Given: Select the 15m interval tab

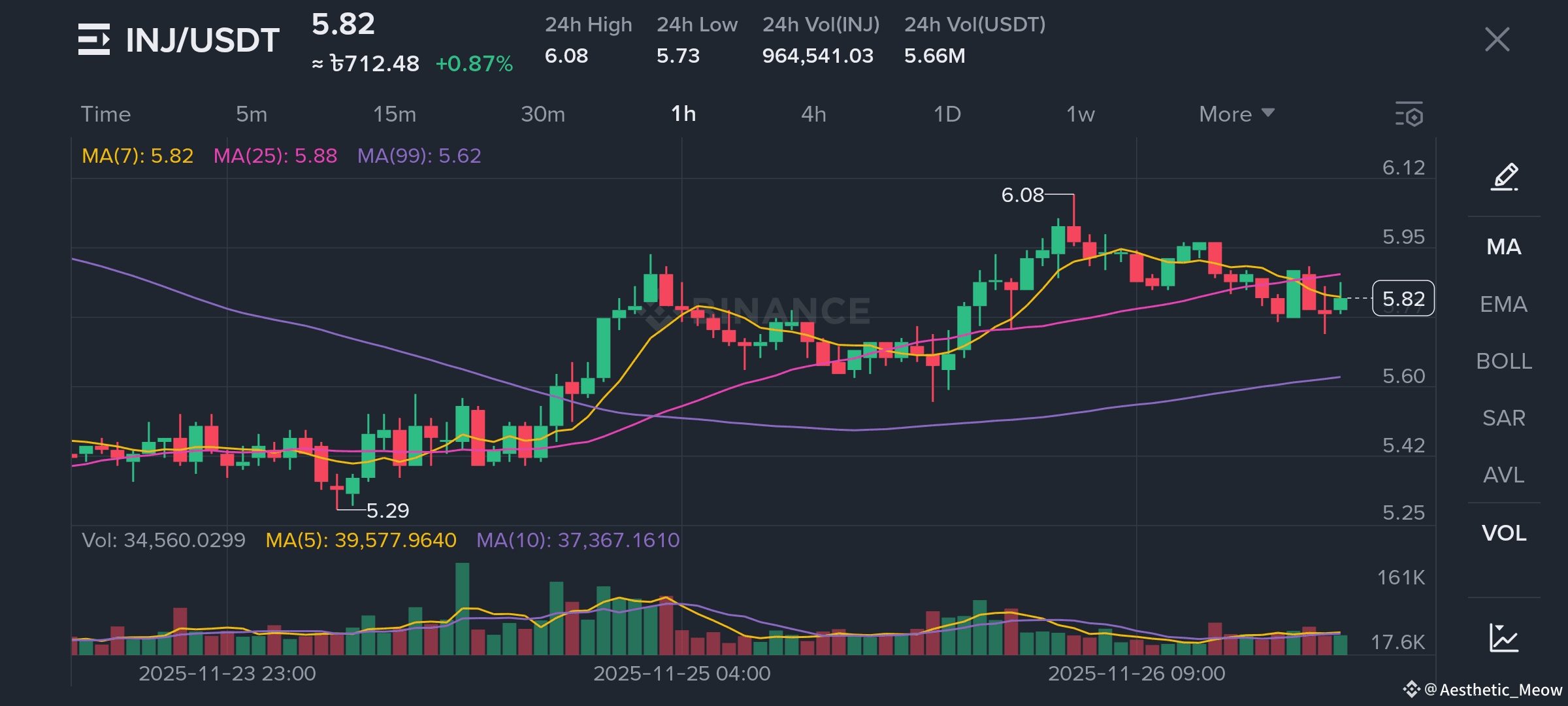Looking at the screenshot, I should 394,114.
